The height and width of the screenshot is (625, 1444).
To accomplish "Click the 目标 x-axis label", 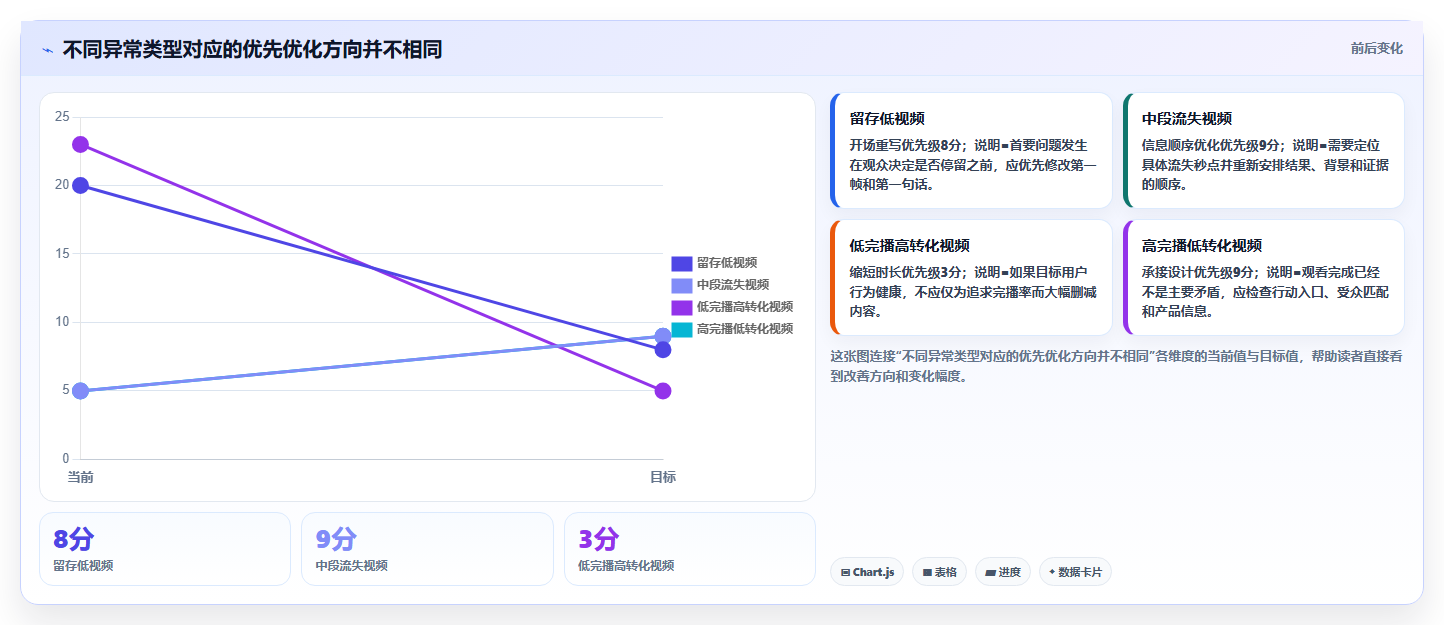I will [663, 477].
